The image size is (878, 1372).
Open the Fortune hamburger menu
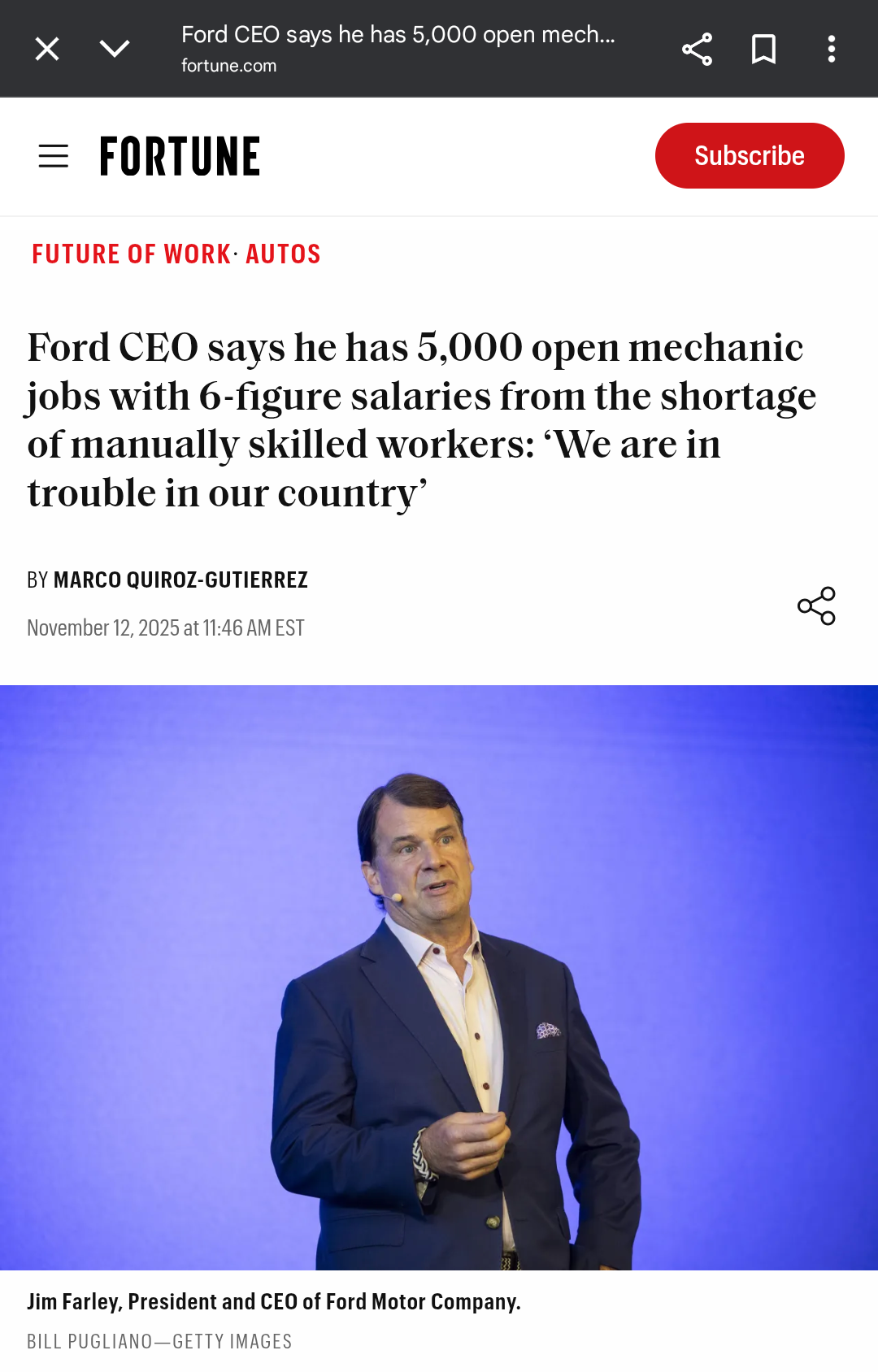coord(54,156)
